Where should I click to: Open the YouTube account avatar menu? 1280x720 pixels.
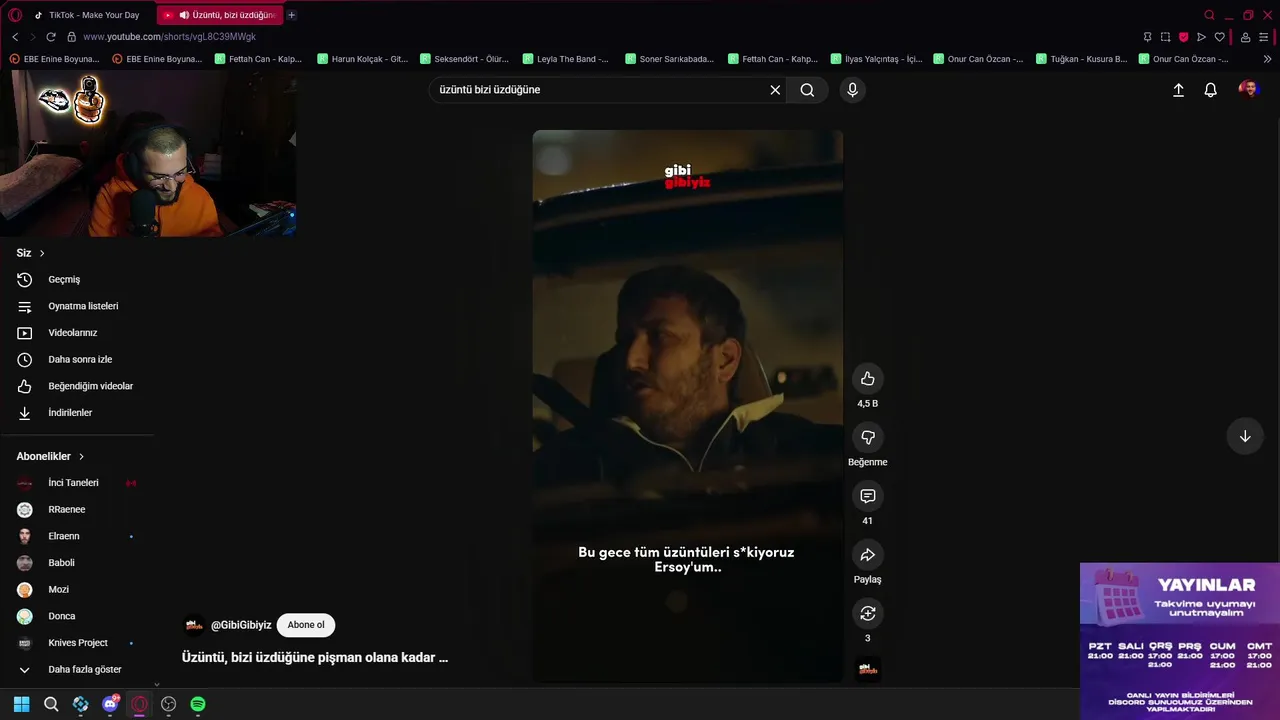pyautogui.click(x=1248, y=90)
